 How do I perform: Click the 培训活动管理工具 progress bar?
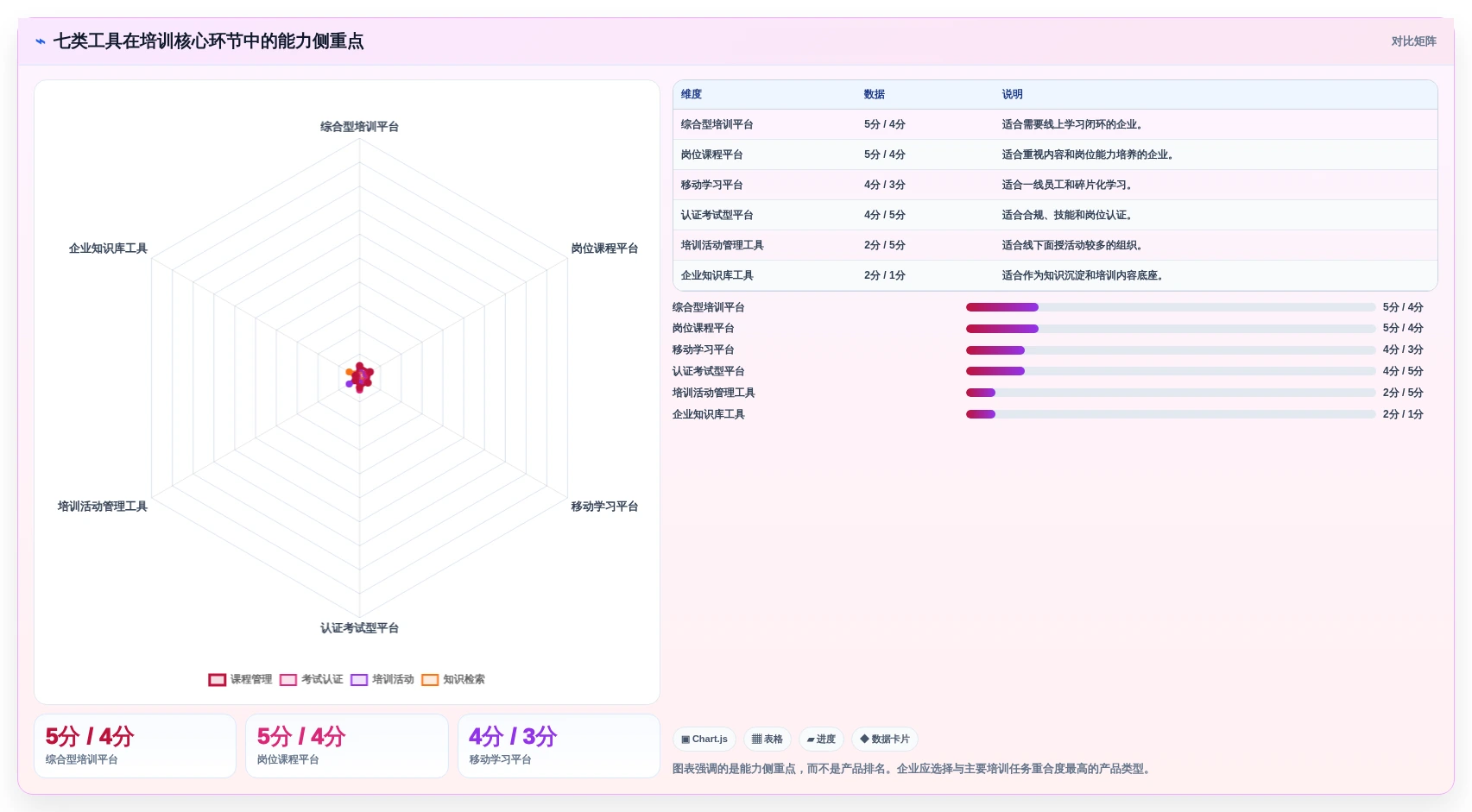[x=1171, y=393]
